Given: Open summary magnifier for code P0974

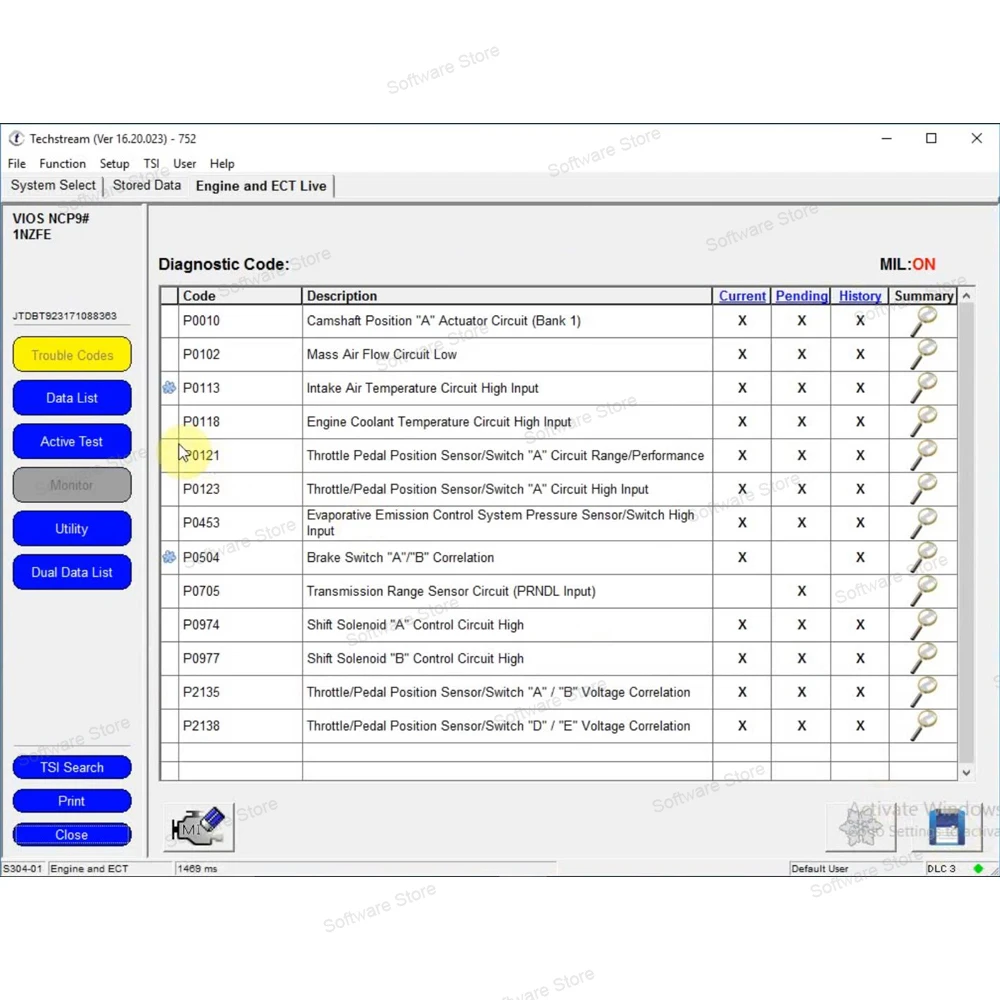Looking at the screenshot, I should point(923,625).
